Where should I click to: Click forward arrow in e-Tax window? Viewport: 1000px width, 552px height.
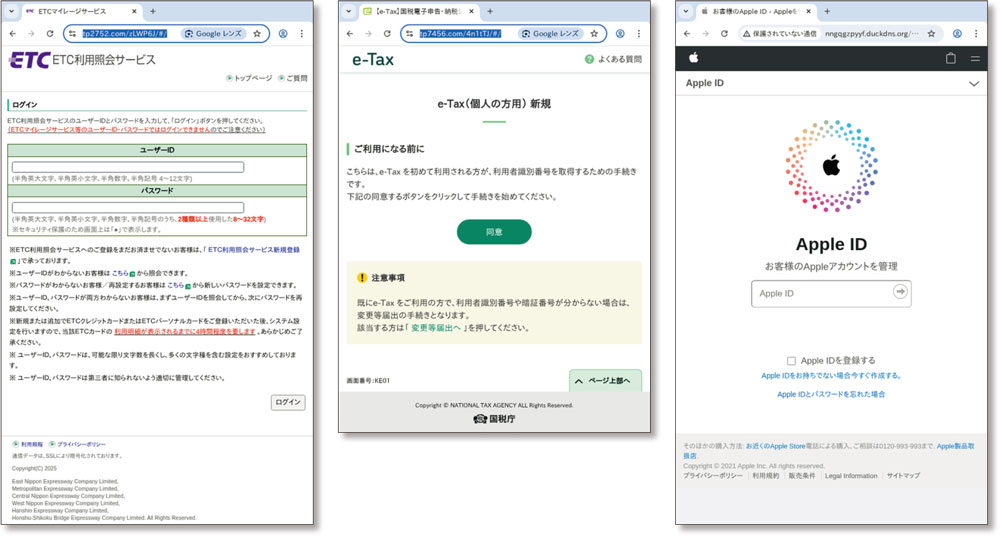coord(368,34)
